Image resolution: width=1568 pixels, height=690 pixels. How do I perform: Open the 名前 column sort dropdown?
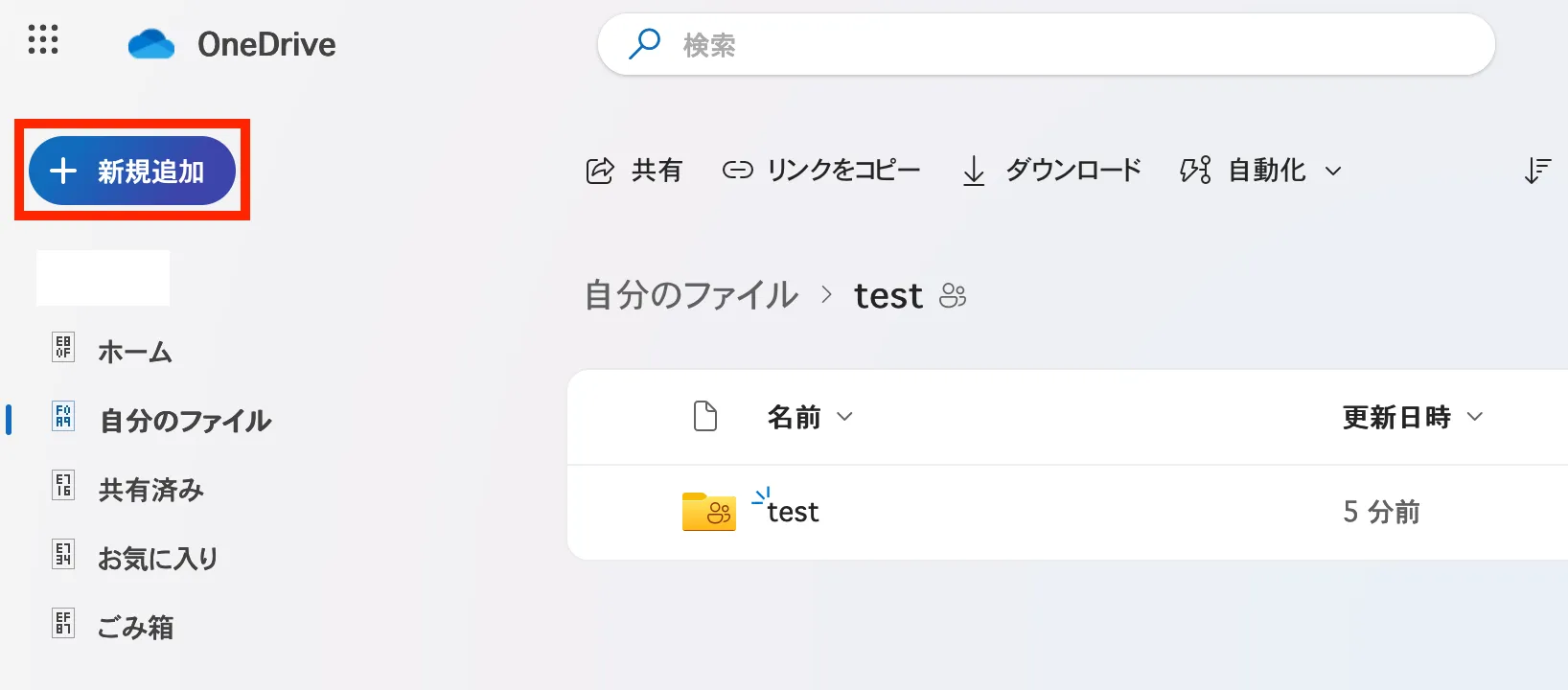[844, 417]
